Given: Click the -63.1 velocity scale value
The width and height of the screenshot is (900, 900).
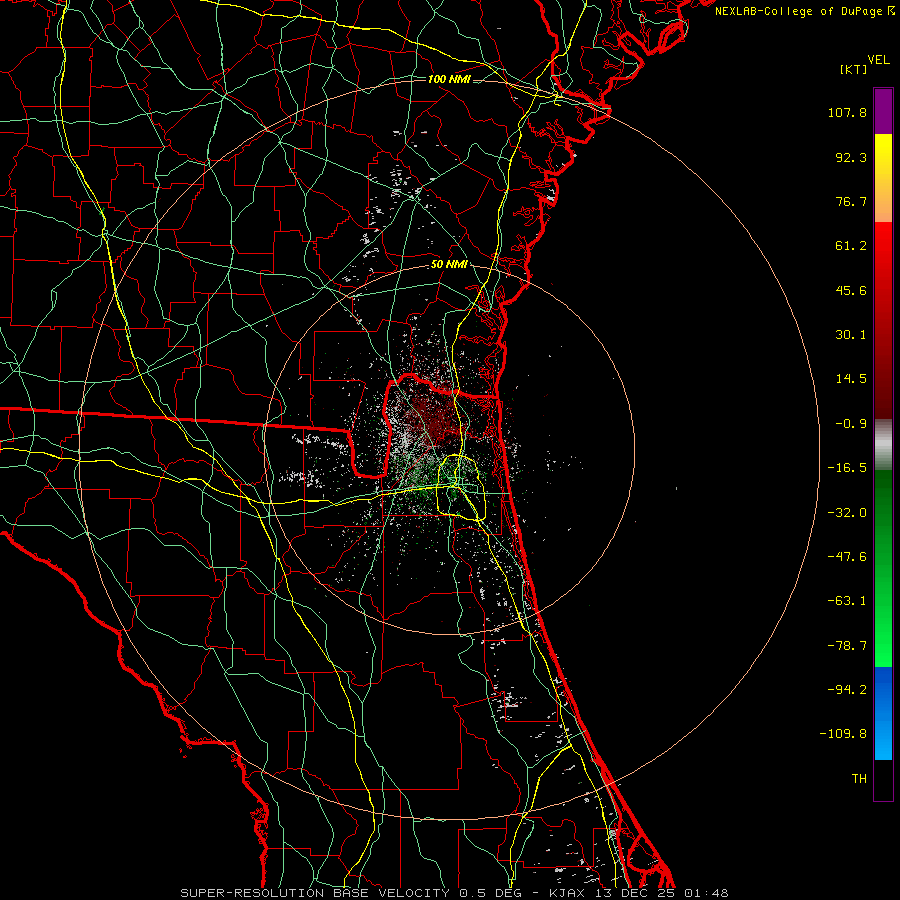Looking at the screenshot, I should [x=847, y=601].
